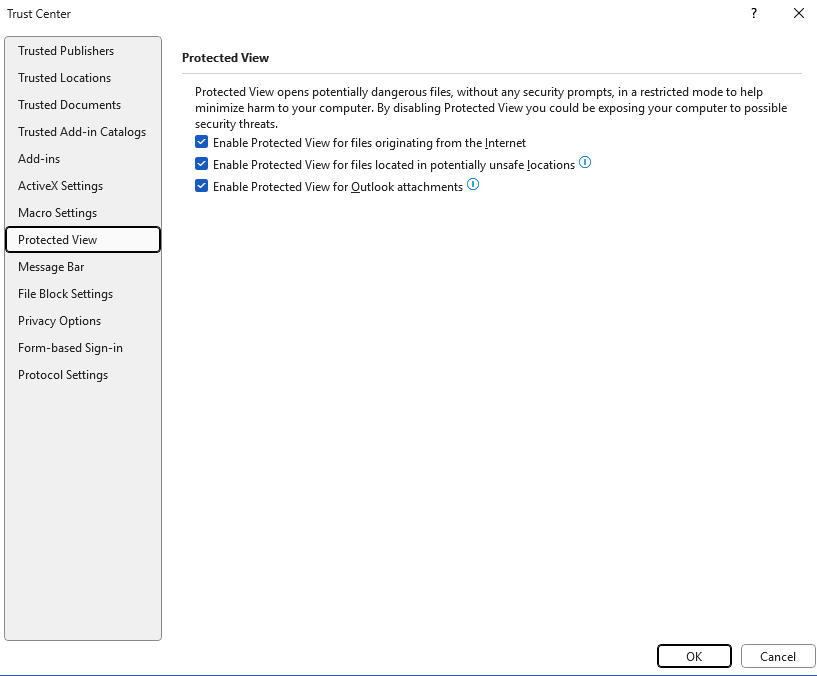Close the Trust Center dialog
Image resolution: width=817 pixels, height=676 pixels.
799,14
